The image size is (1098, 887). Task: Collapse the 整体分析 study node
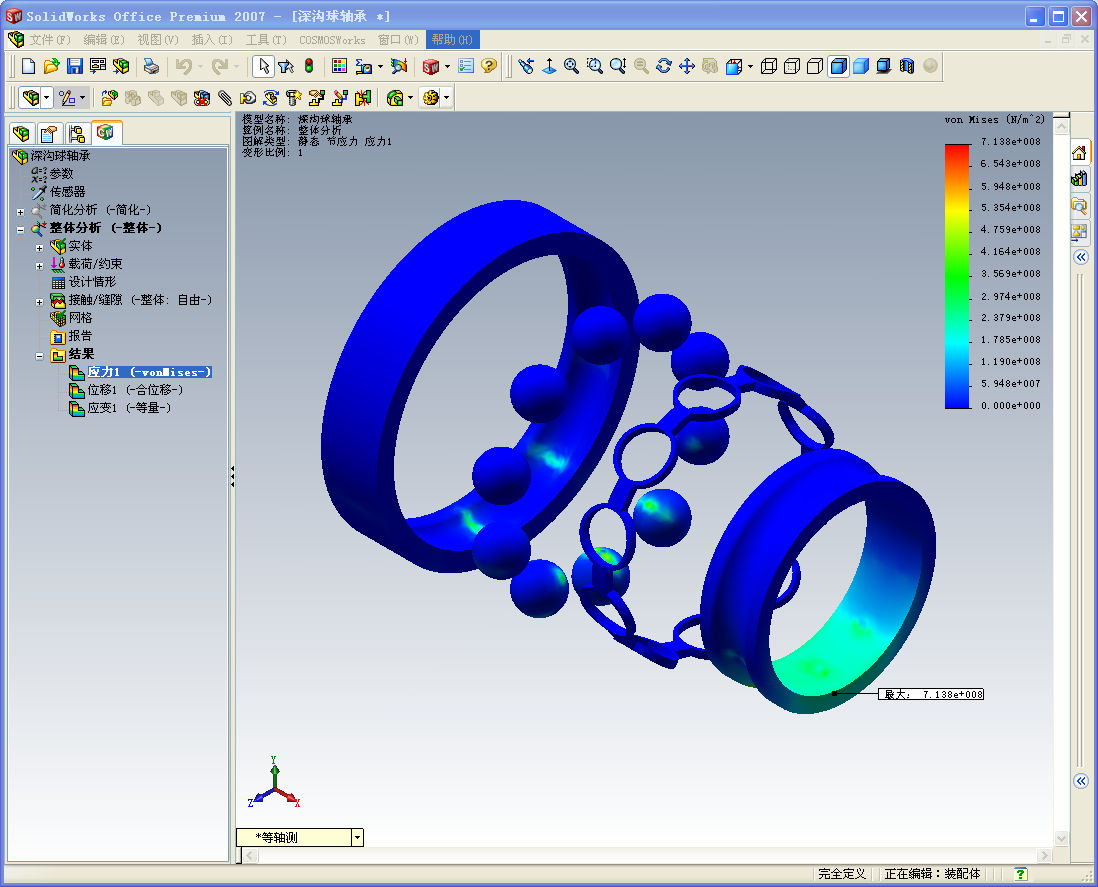20,230
